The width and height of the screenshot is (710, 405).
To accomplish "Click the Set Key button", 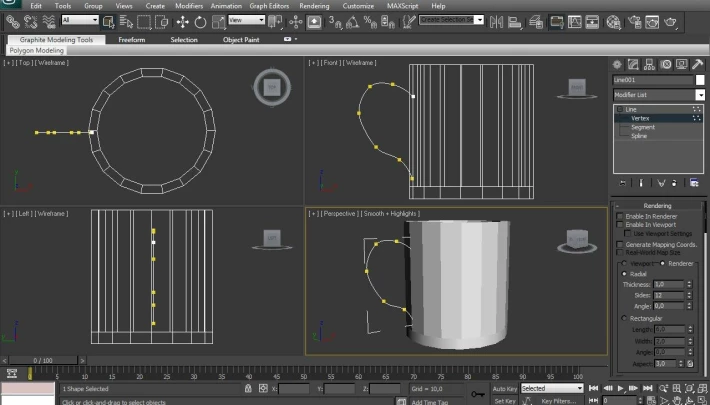I will point(504,400).
